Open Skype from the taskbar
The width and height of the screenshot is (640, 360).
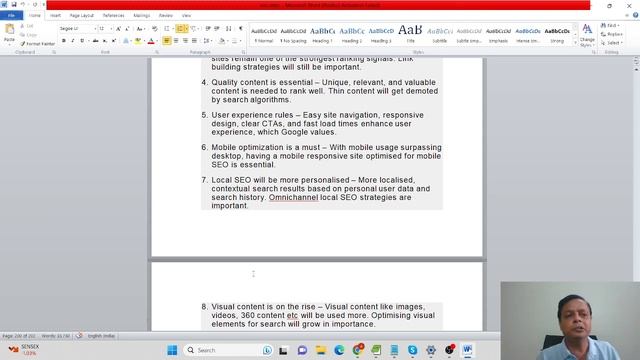click(413, 350)
